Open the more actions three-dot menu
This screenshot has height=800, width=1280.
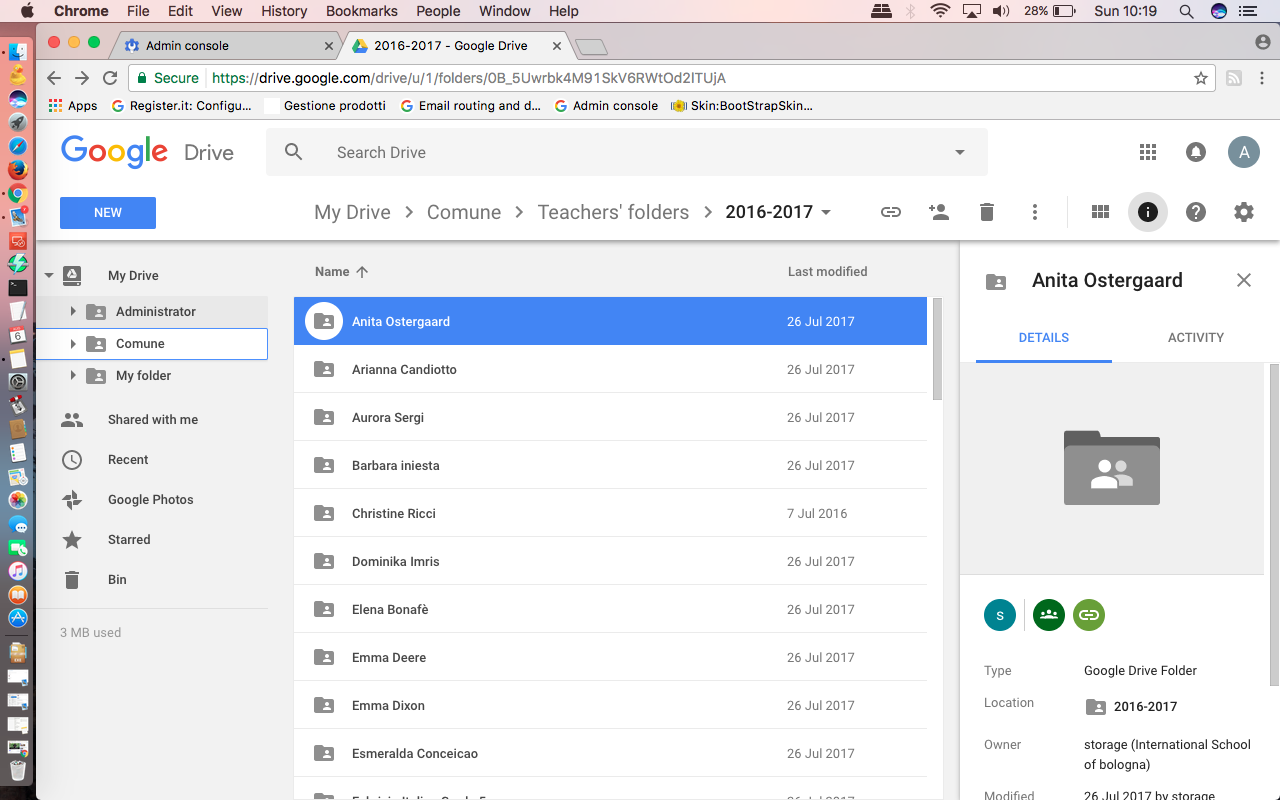click(1035, 212)
